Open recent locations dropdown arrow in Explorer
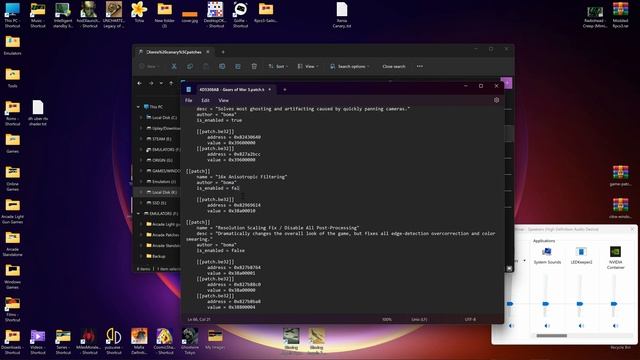 tap(161, 83)
